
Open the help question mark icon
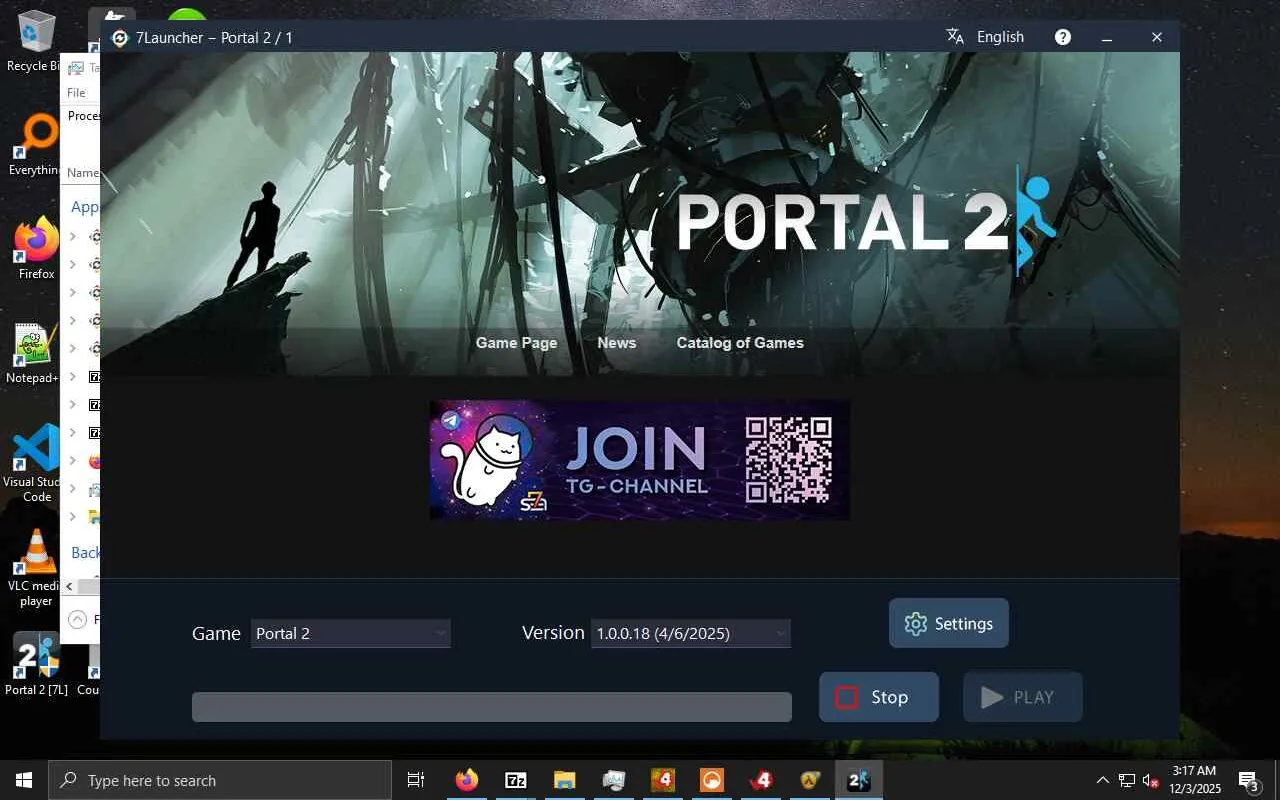tap(1063, 37)
